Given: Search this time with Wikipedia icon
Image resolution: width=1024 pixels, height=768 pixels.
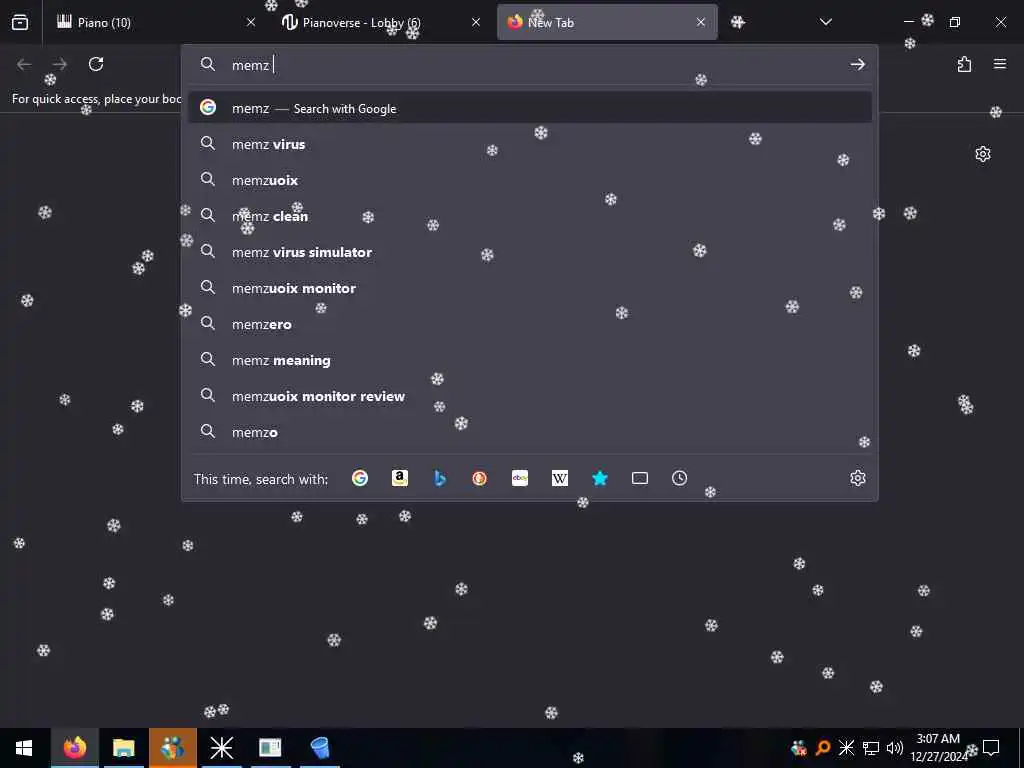Looking at the screenshot, I should point(560,478).
